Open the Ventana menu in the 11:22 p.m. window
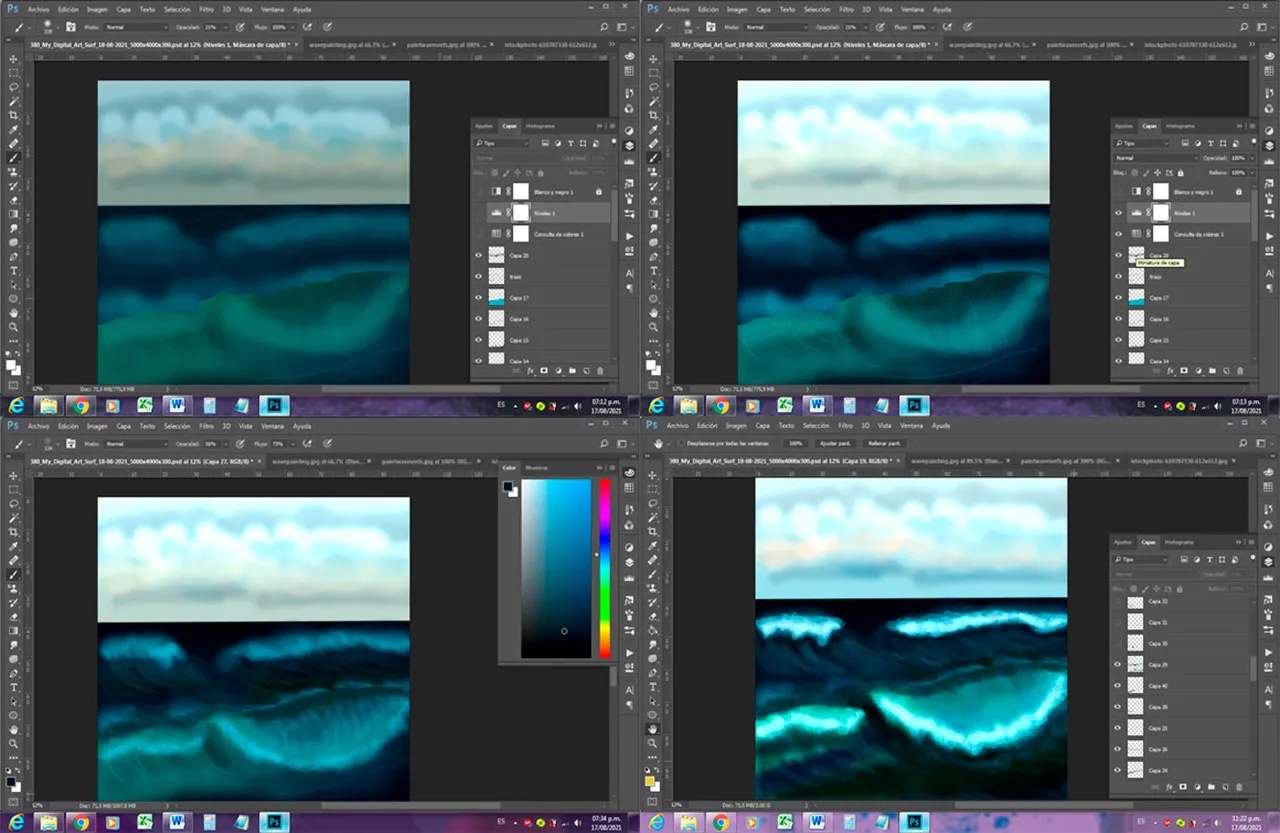The height and width of the screenshot is (833, 1280). (x=911, y=426)
